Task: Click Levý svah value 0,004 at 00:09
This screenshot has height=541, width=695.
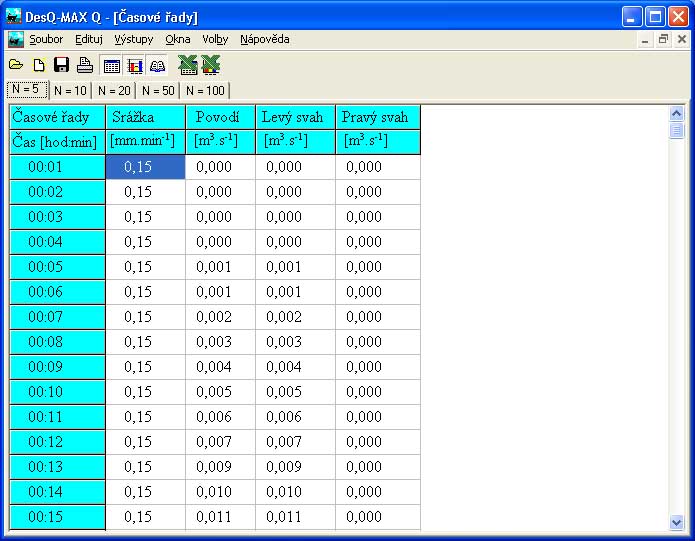Action: tap(296, 367)
